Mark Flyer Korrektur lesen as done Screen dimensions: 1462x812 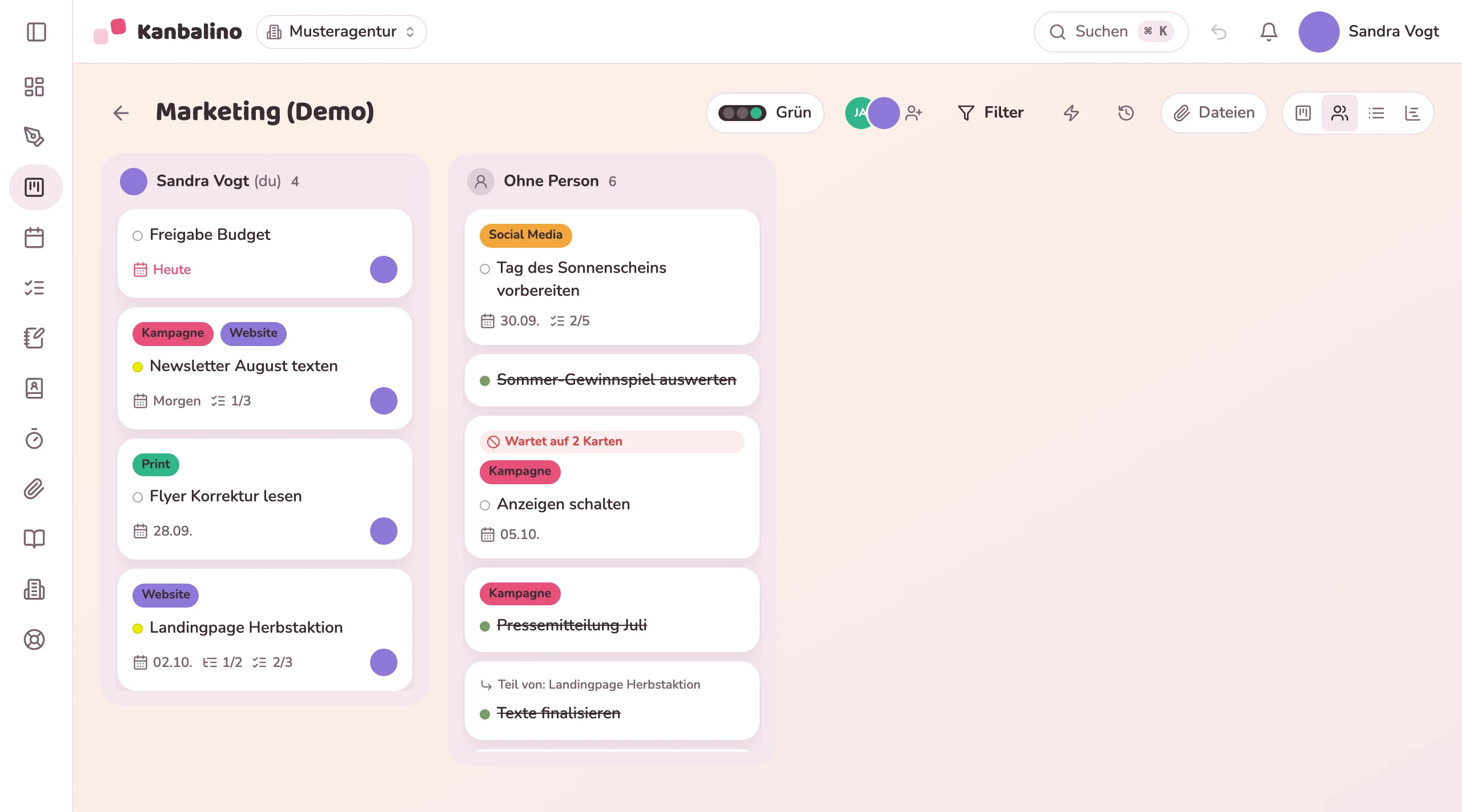coord(138,497)
